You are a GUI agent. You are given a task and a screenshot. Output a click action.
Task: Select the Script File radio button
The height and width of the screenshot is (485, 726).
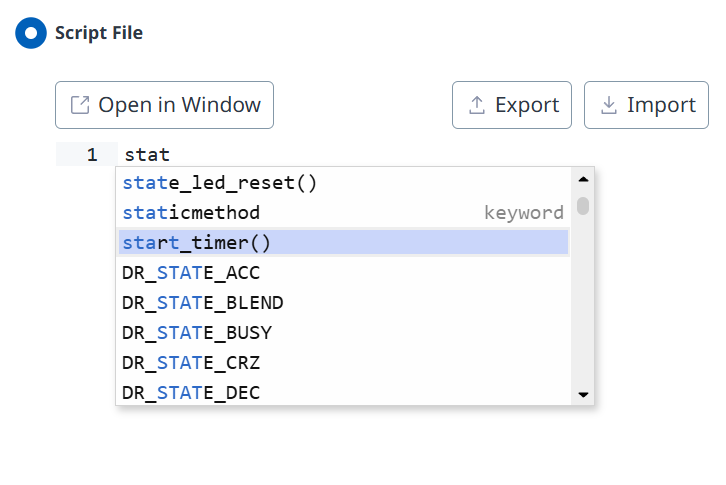click(x=30, y=33)
